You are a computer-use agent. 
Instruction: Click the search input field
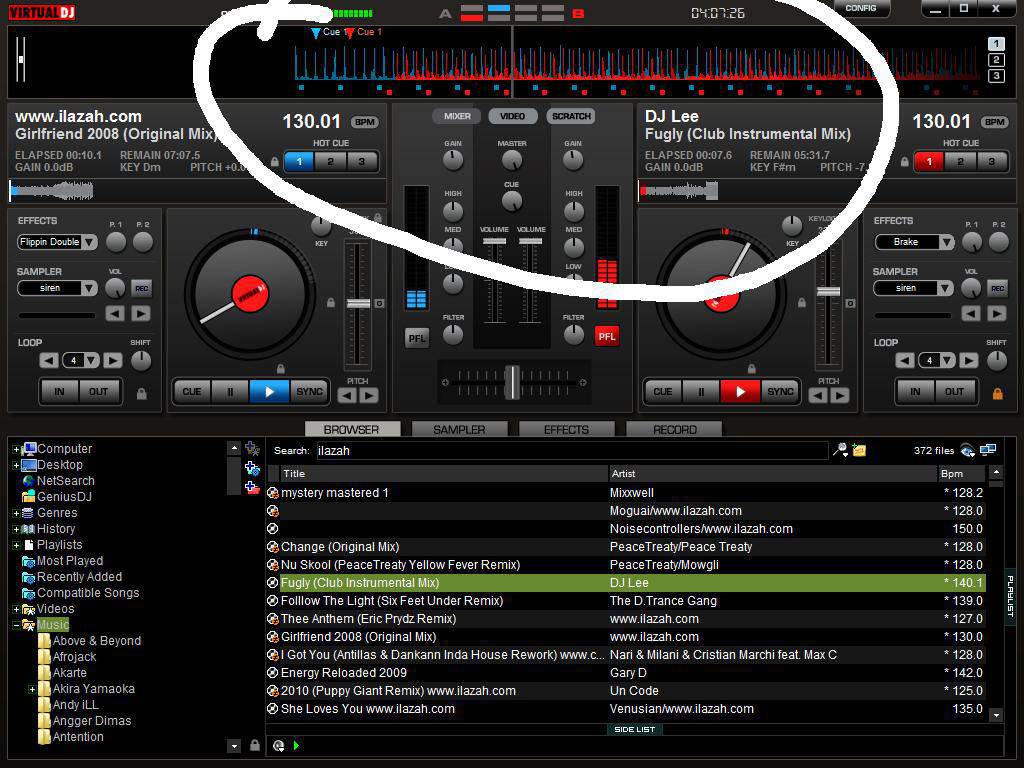coord(571,451)
